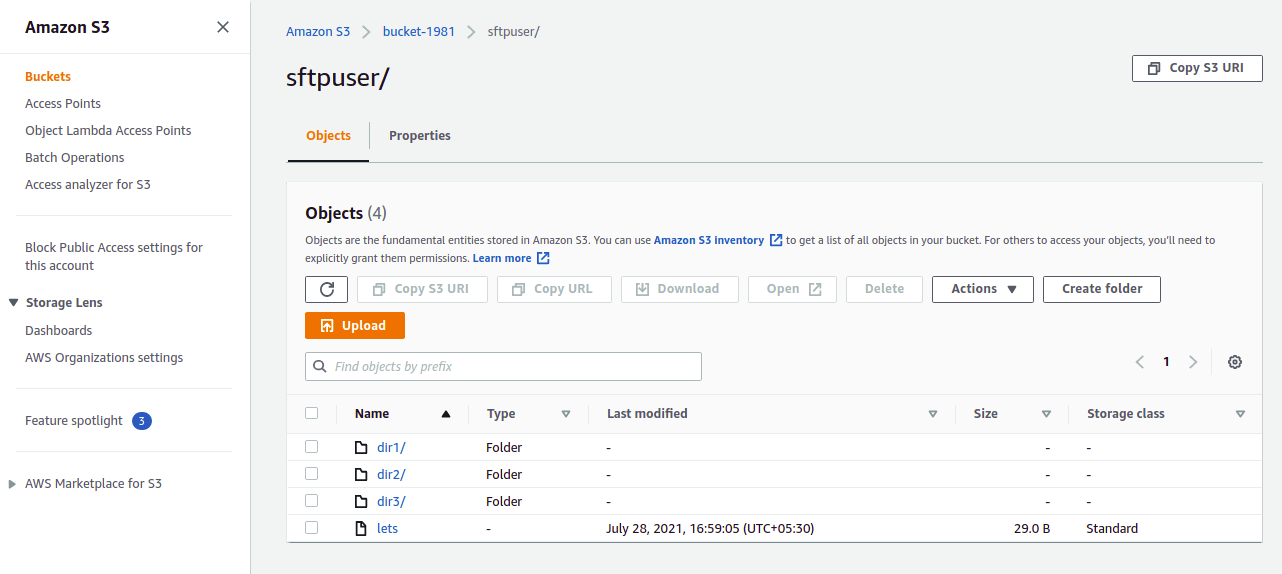Toggle the select-all objects checkbox
Screen dimensions: 1282x574
pos(312,413)
